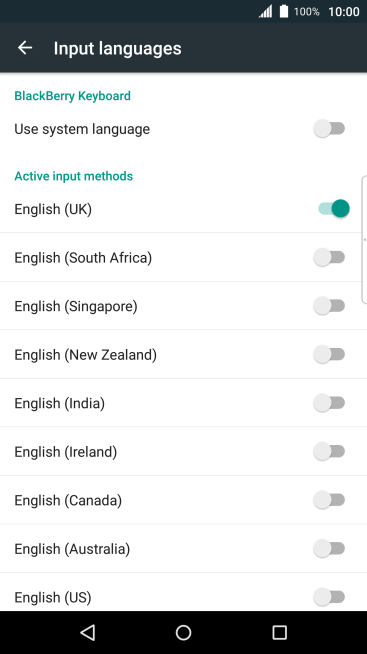Open recent apps square button

coord(279,632)
